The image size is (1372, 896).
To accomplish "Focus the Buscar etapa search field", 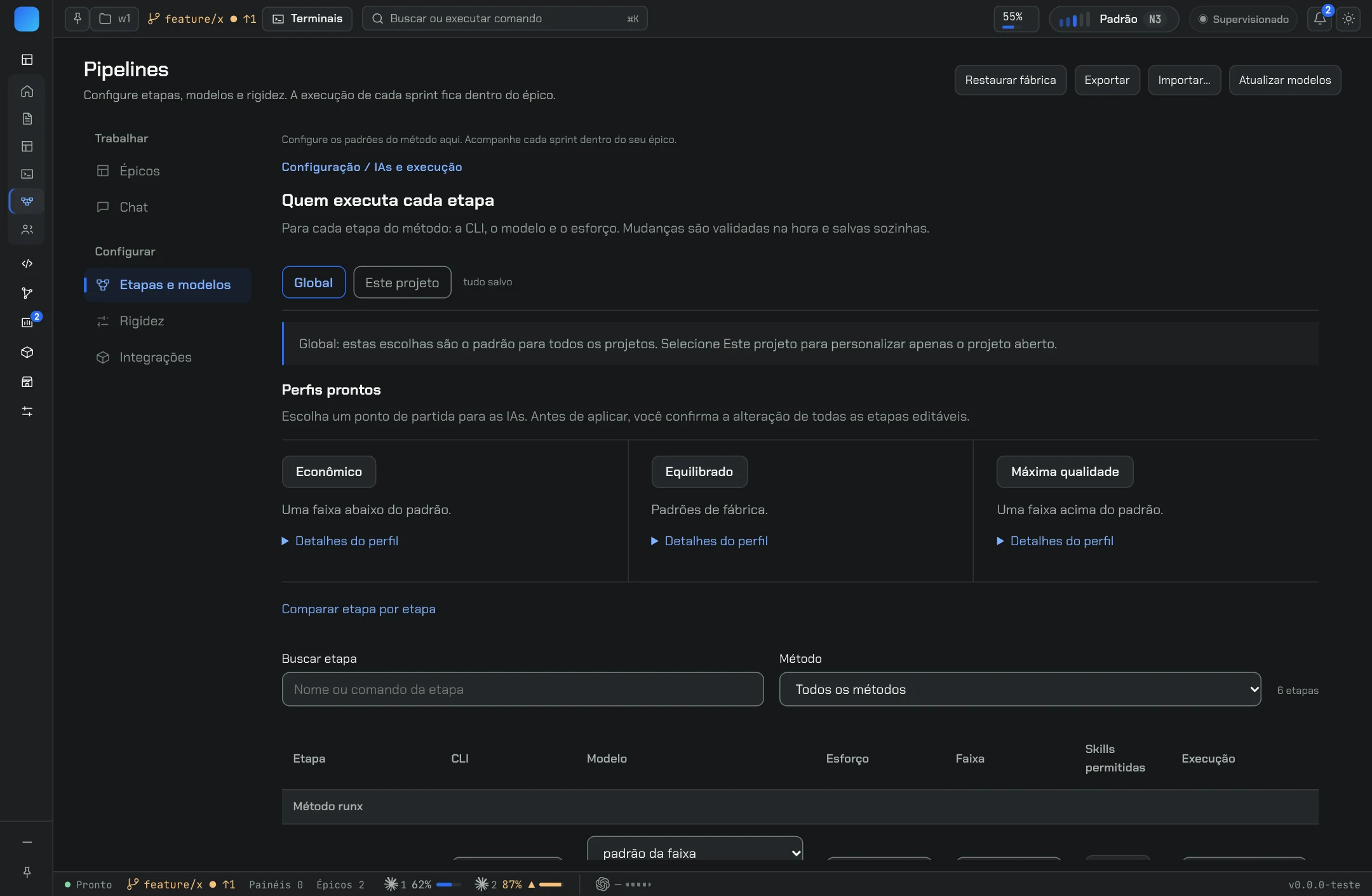I will click(523, 689).
